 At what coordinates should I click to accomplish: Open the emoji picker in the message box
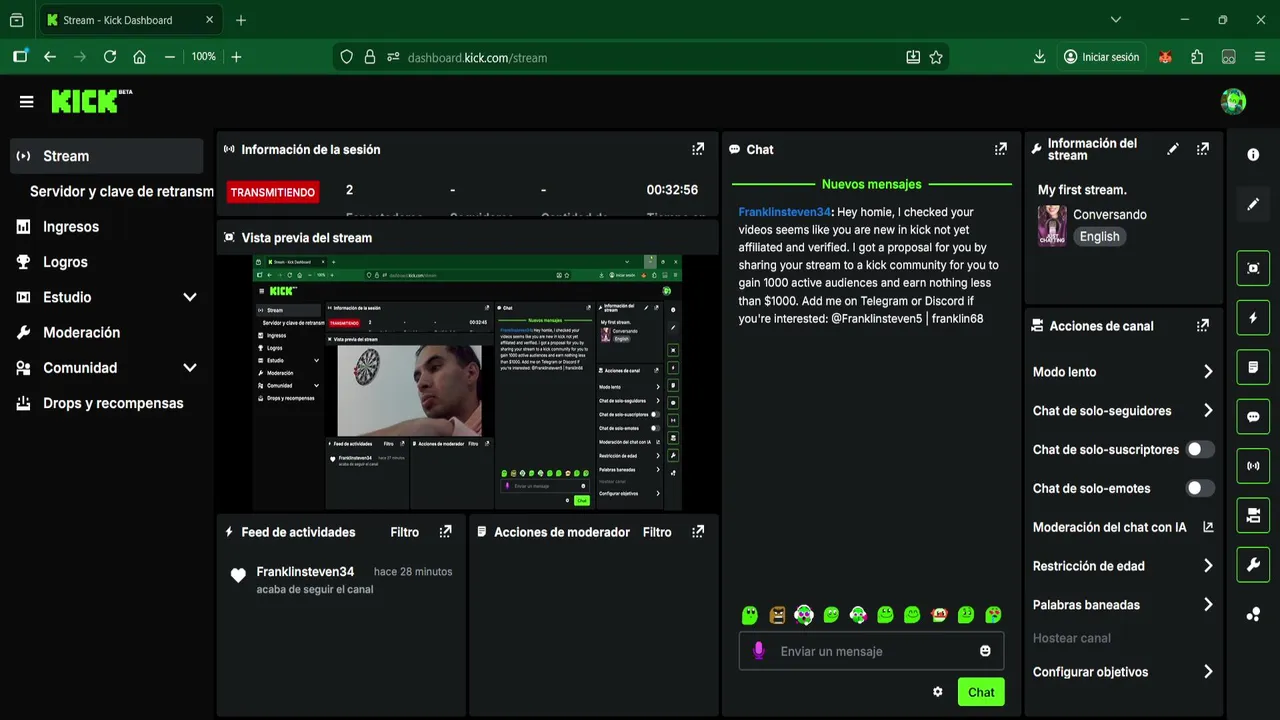[x=985, y=651]
